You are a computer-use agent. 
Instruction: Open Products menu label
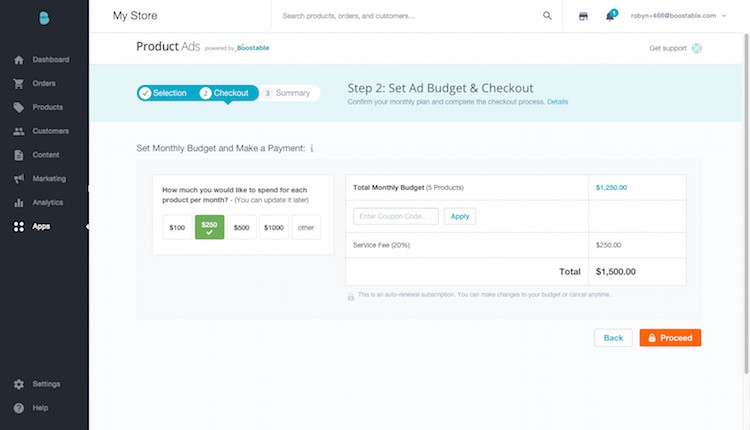pos(48,107)
